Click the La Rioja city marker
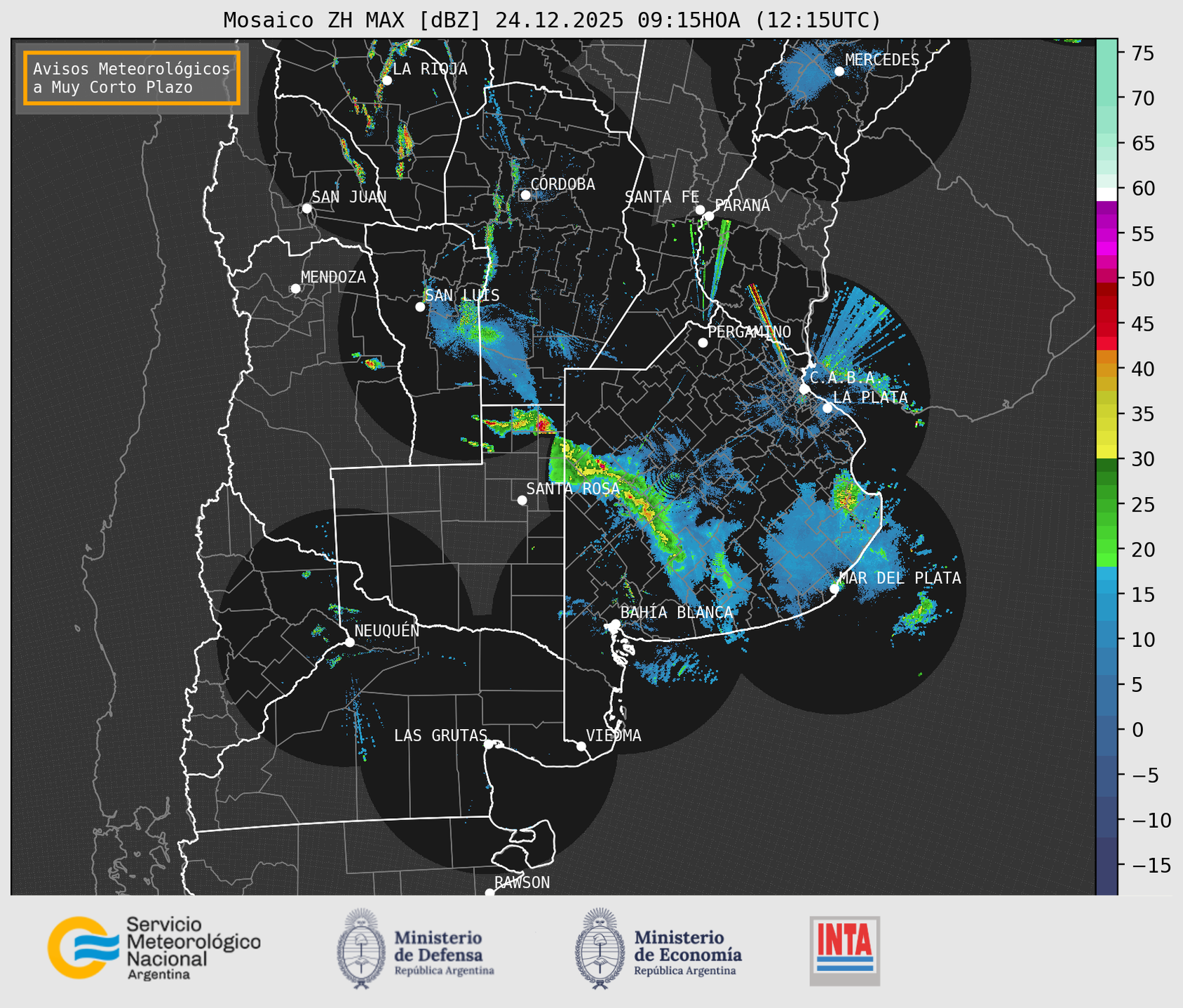The image size is (1183, 1008). pyautogui.click(x=386, y=81)
